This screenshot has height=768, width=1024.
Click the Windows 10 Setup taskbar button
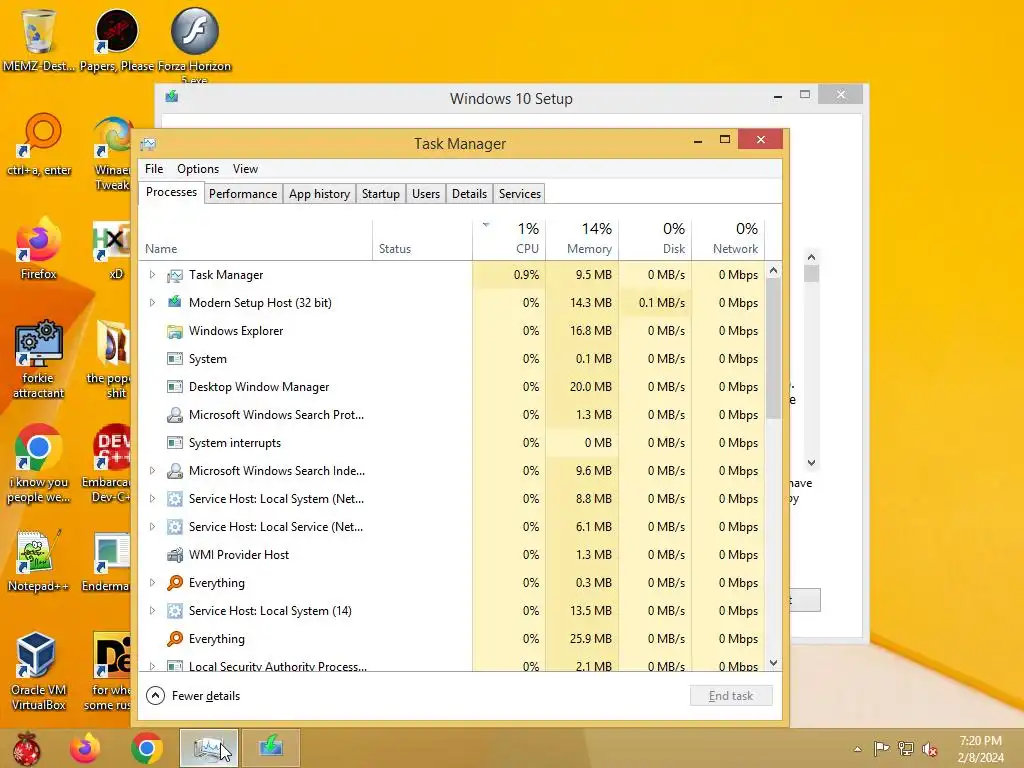[271, 748]
